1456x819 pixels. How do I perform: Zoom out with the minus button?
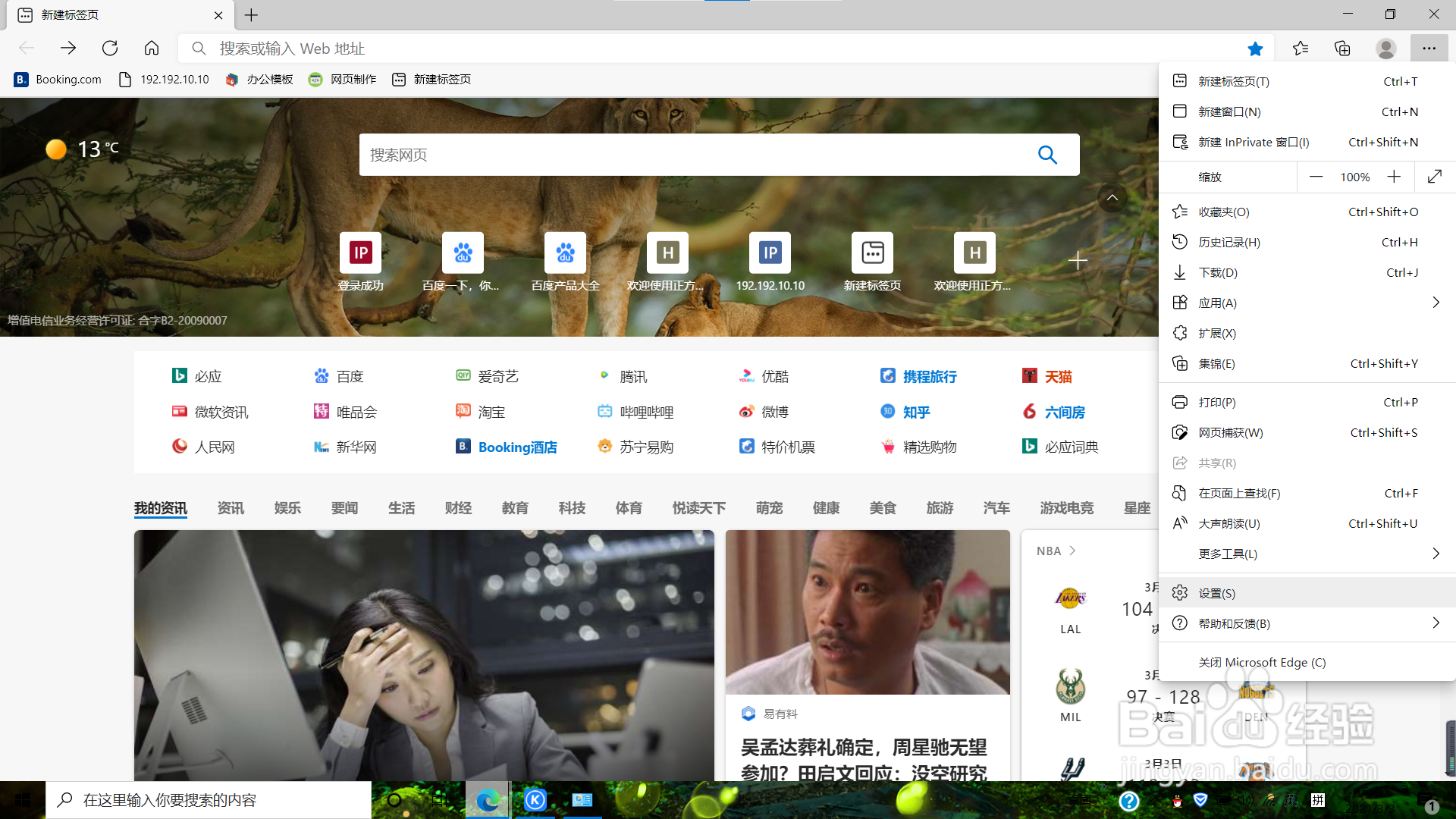[1316, 177]
